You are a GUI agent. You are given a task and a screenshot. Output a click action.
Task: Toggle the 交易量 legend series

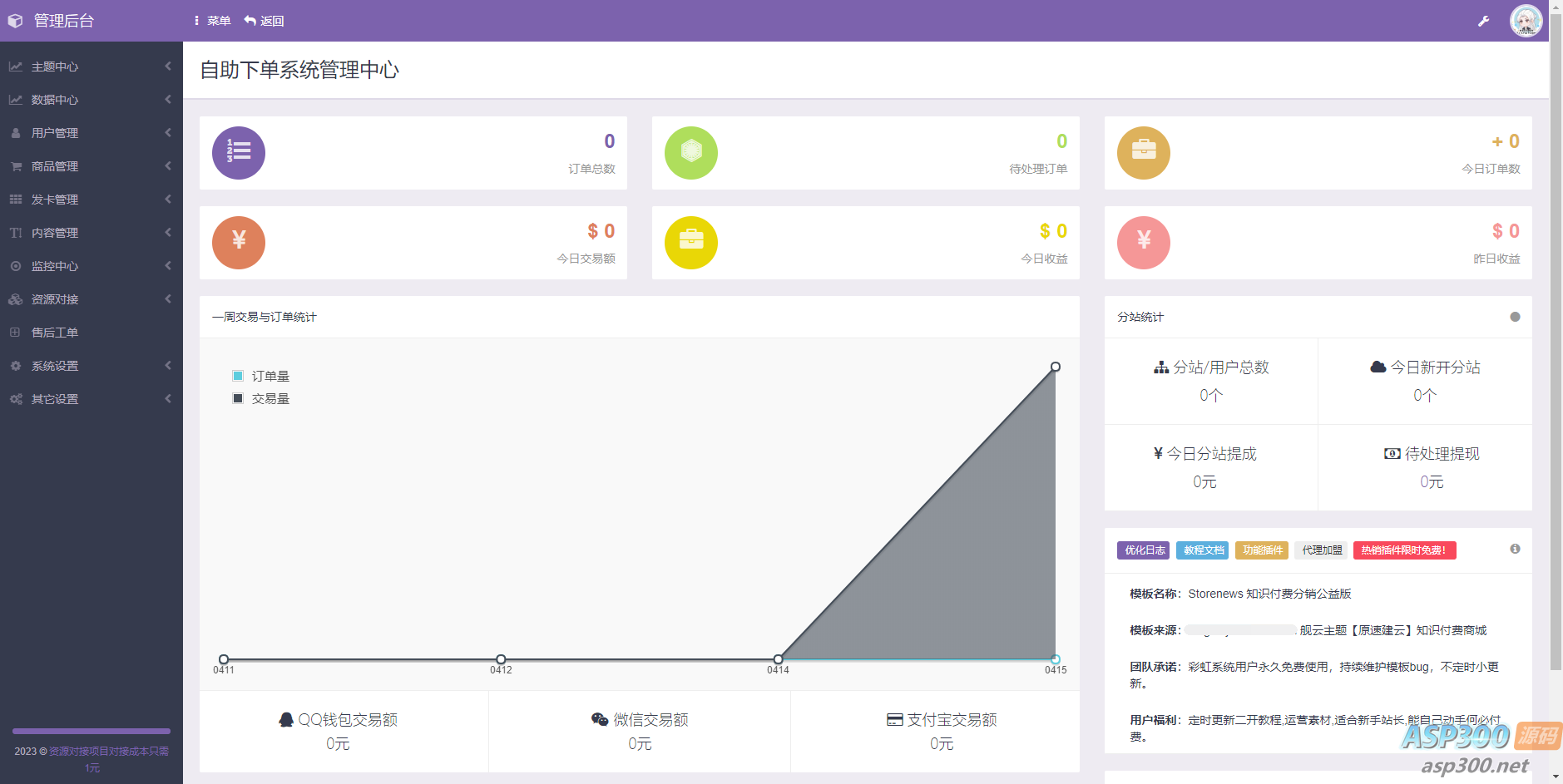(261, 399)
